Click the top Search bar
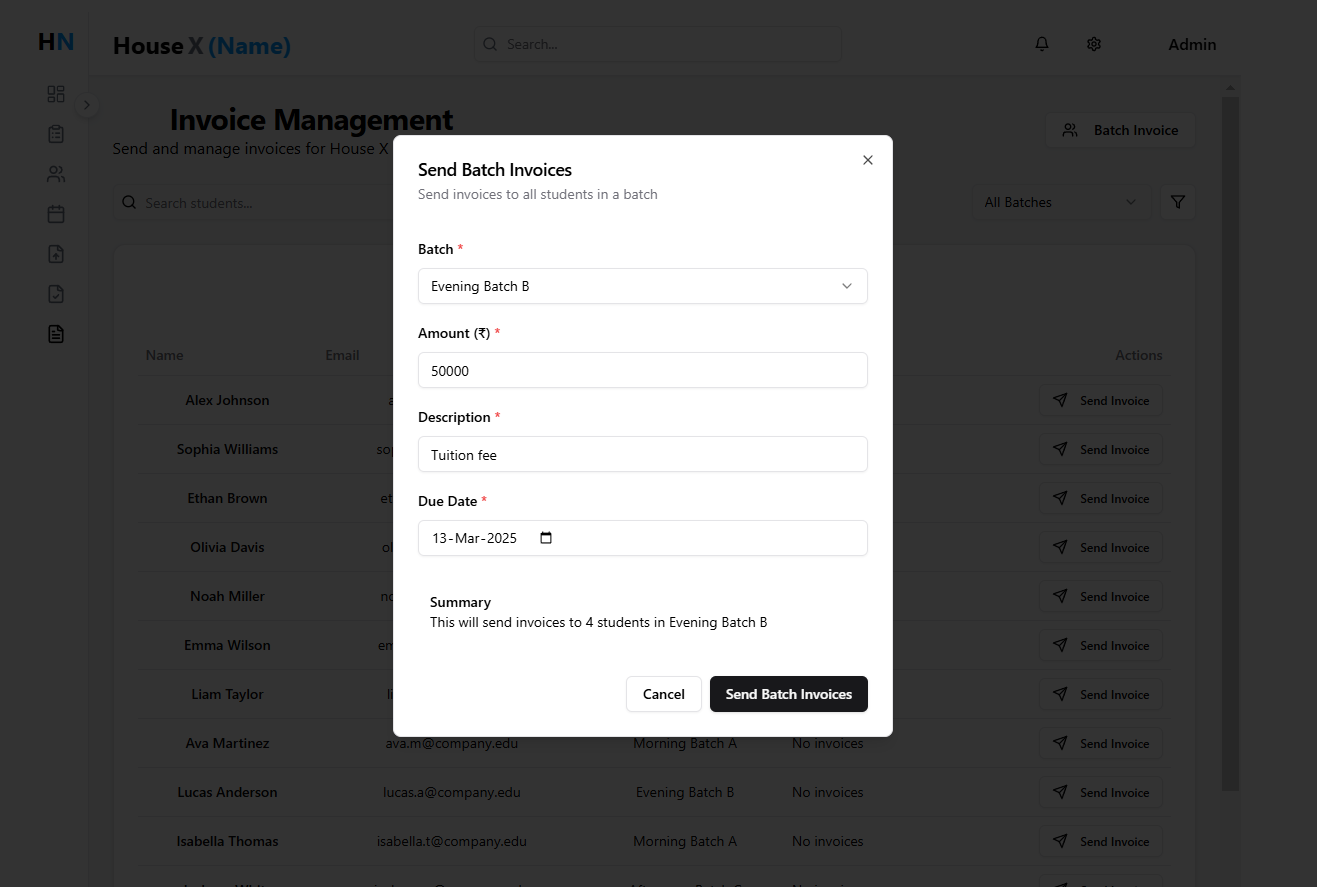Viewport: 1317px width, 887px height. (658, 44)
